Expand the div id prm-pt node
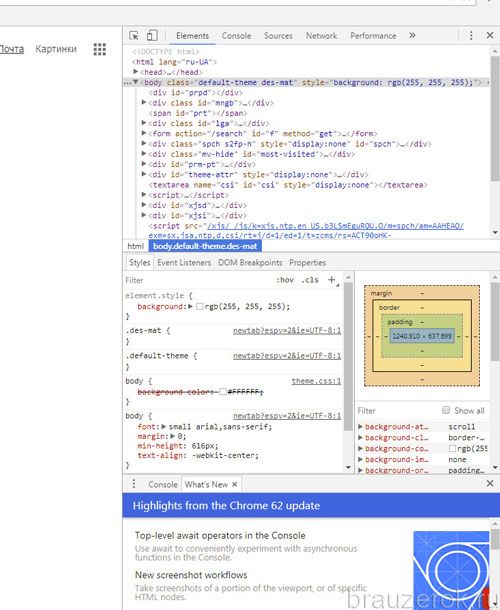This screenshot has height=610, width=500. click(144, 164)
